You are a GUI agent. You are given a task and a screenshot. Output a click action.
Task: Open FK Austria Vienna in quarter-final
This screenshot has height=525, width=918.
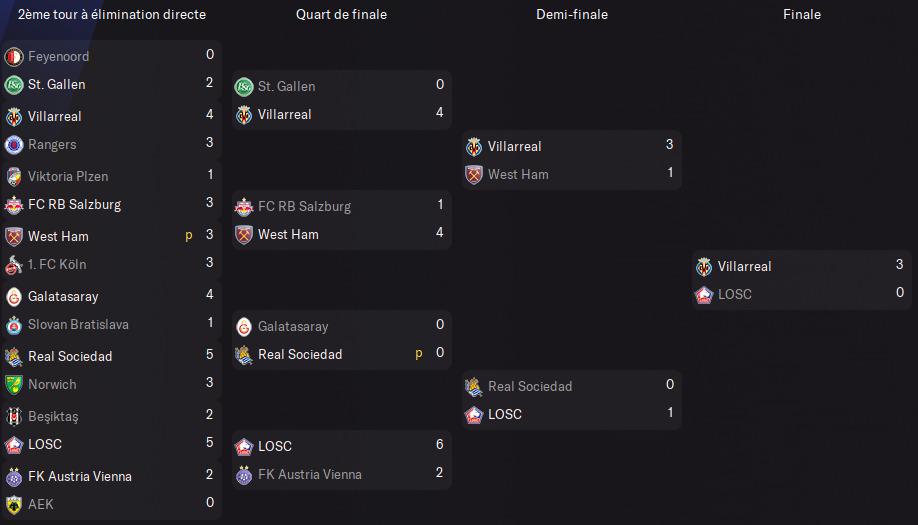(x=310, y=474)
